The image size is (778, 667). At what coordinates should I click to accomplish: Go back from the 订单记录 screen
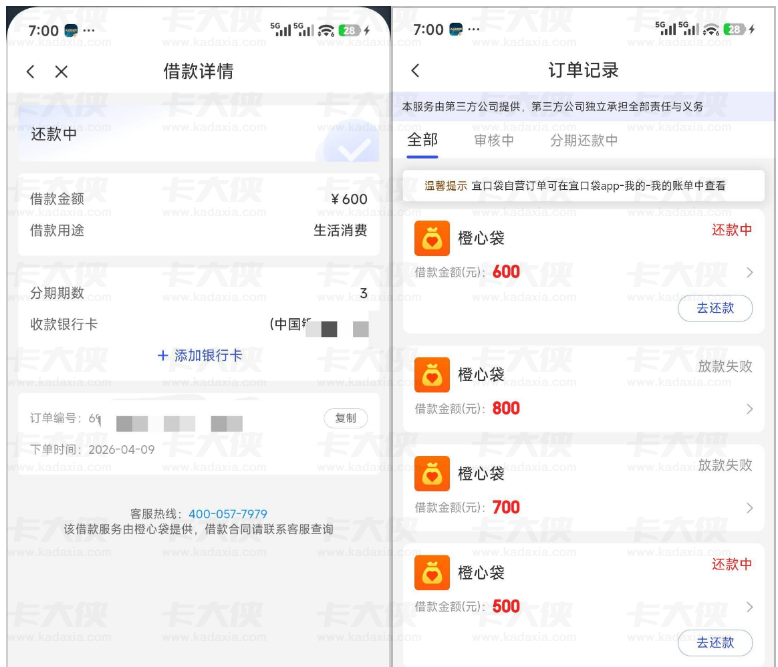pyautogui.click(x=416, y=70)
